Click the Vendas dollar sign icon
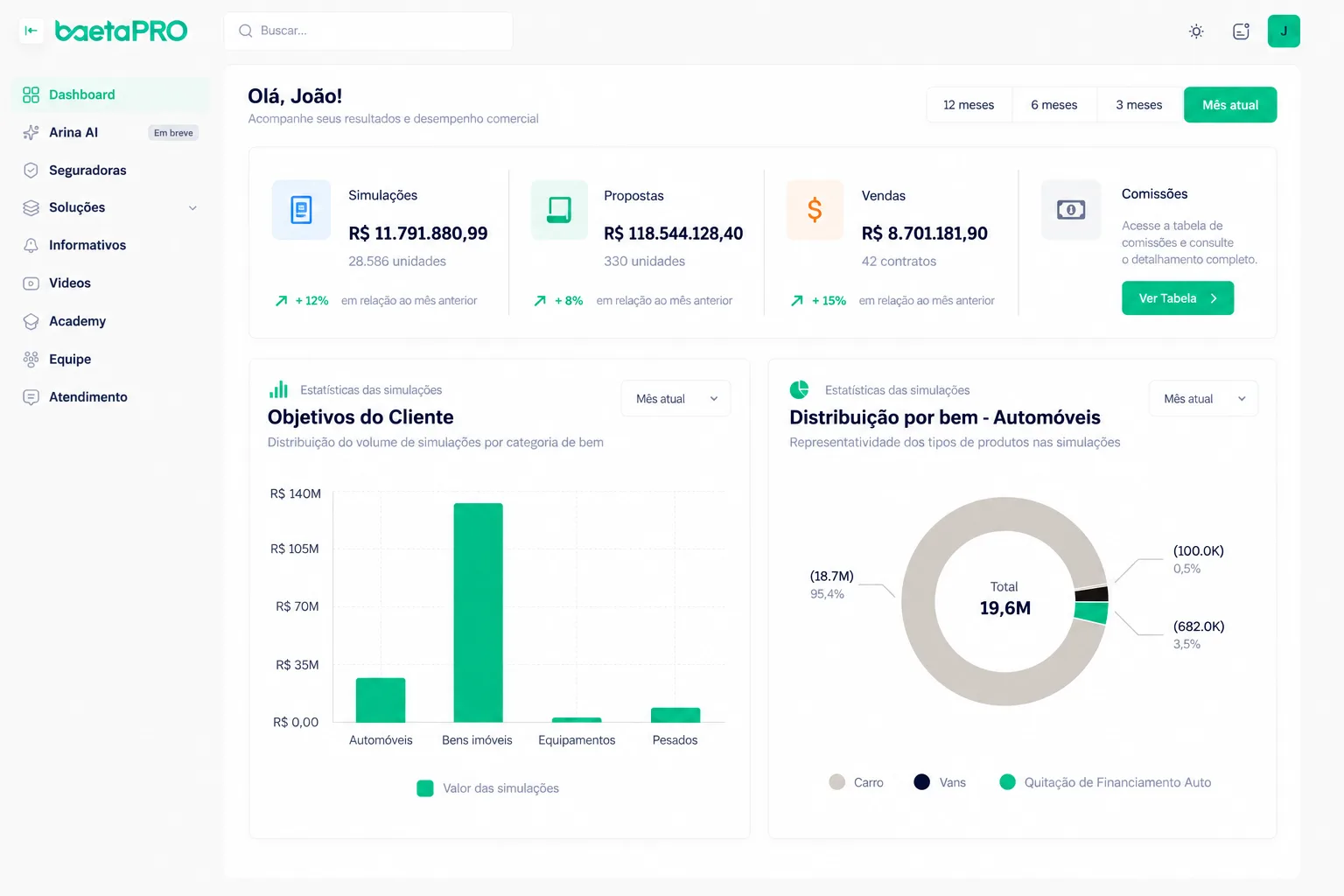Screen dimensions: 1344x896 815,210
